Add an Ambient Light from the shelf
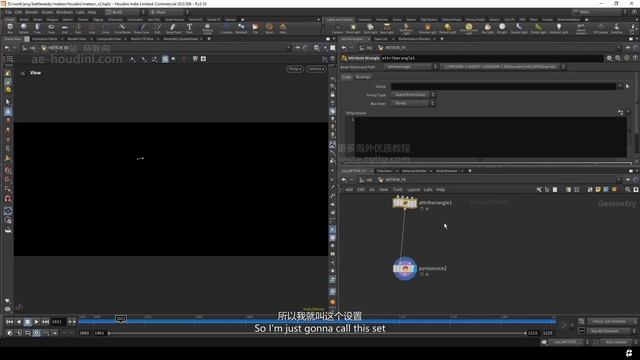 click(x=559, y=28)
